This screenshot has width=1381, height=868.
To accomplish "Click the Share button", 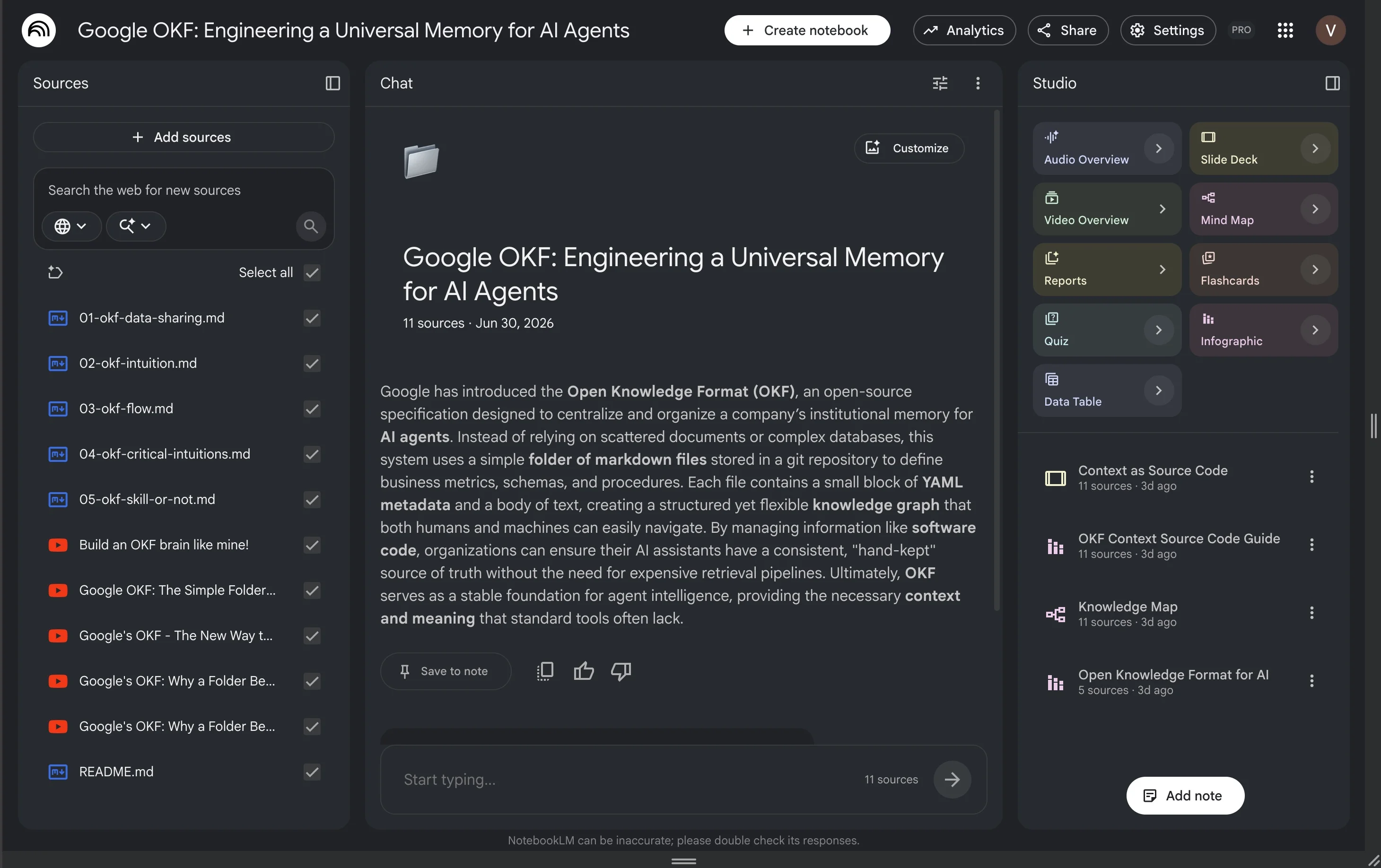I will click(1067, 30).
